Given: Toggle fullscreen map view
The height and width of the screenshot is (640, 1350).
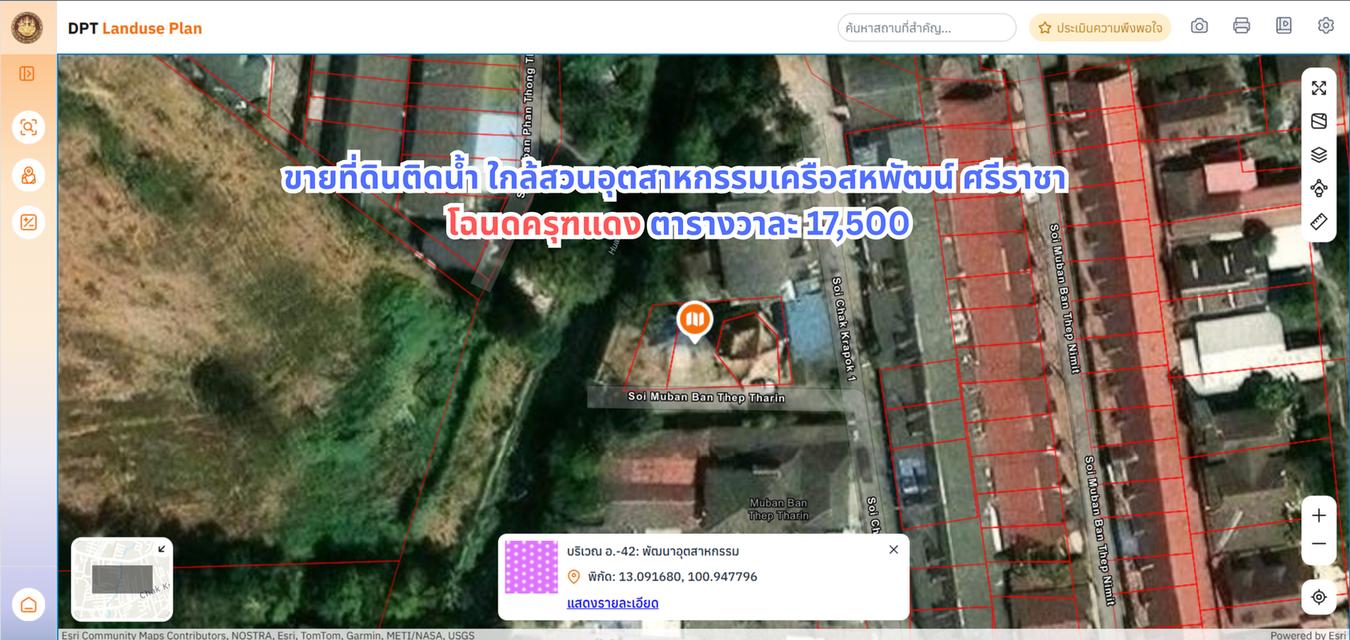Looking at the screenshot, I should point(1319,87).
